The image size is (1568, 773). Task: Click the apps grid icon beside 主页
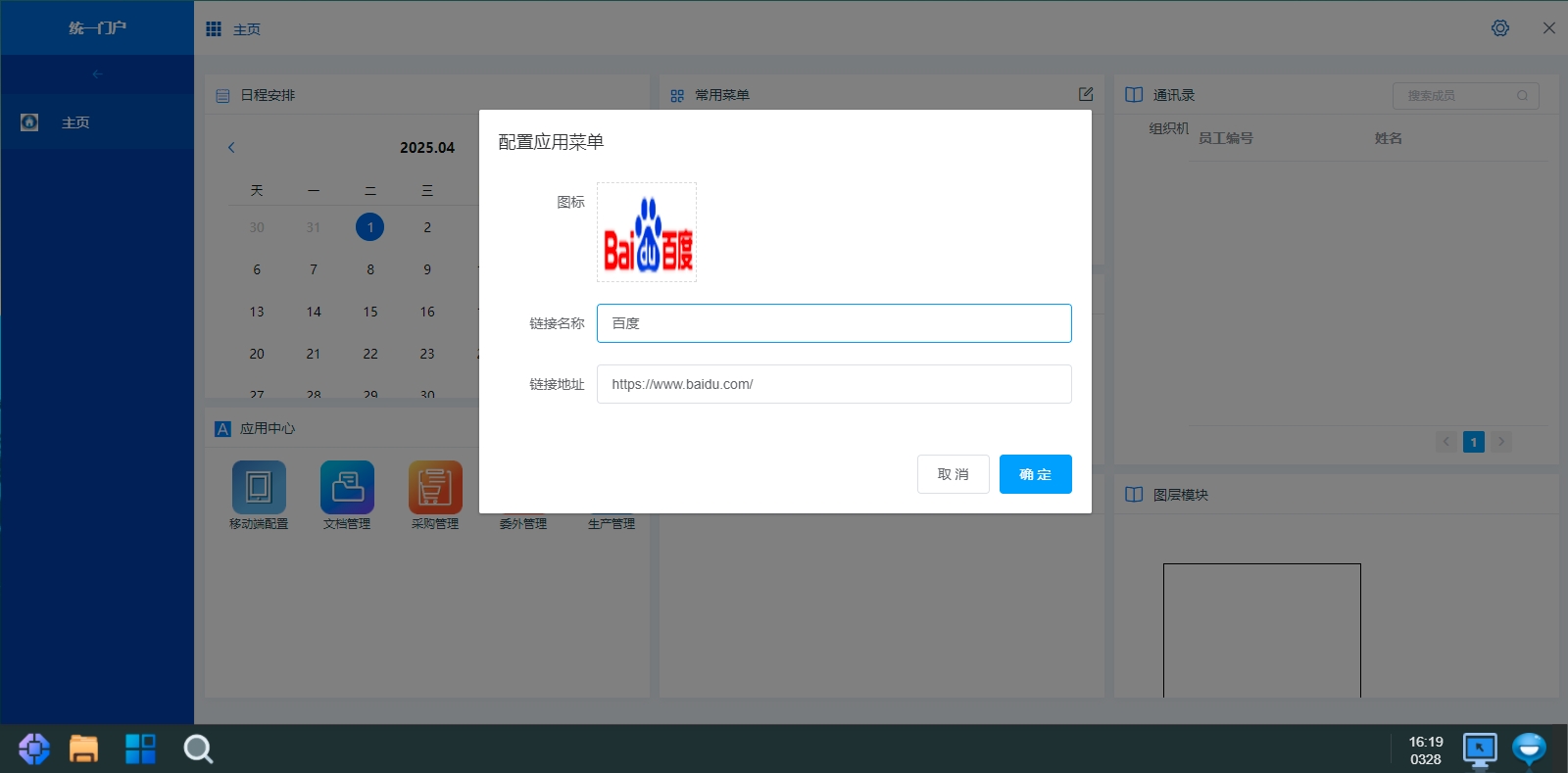(214, 29)
